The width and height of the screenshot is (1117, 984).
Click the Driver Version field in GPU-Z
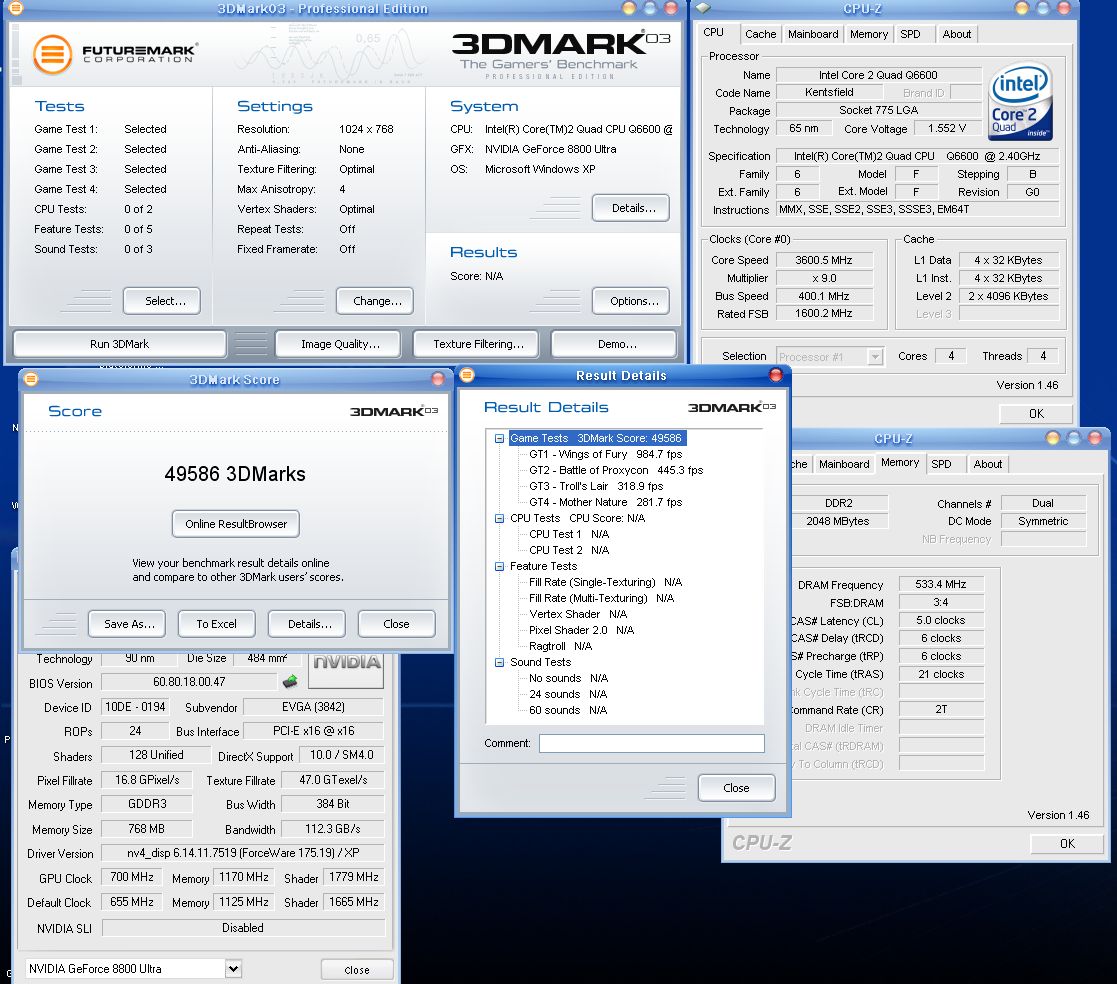click(242, 853)
